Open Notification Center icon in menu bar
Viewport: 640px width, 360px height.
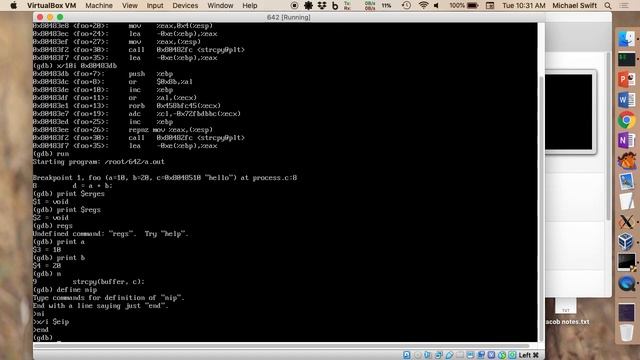click(624, 6)
